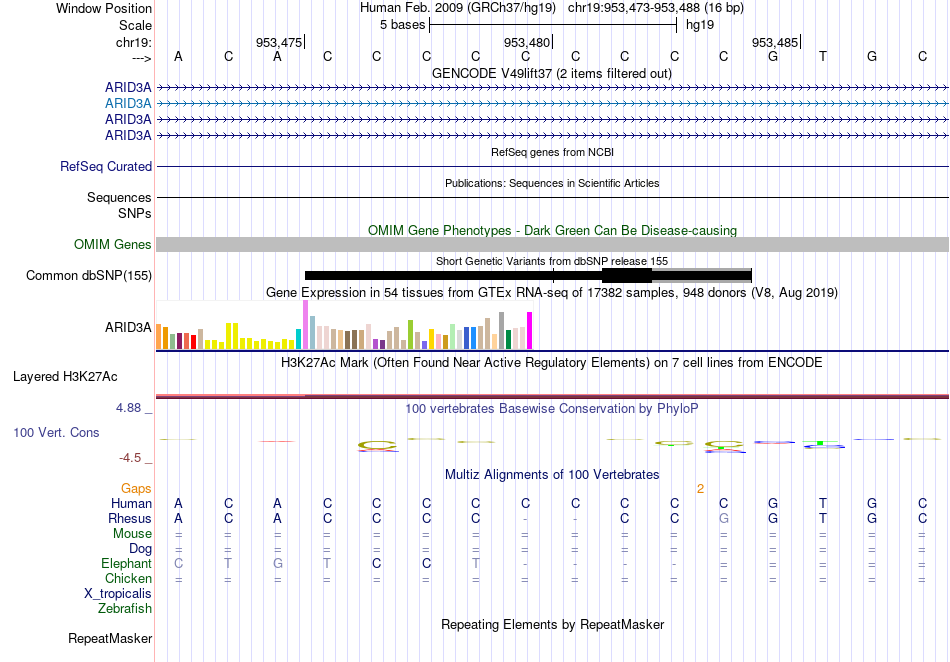Click the long black dbSNP variant bar
950x662 pixels.
[453, 276]
